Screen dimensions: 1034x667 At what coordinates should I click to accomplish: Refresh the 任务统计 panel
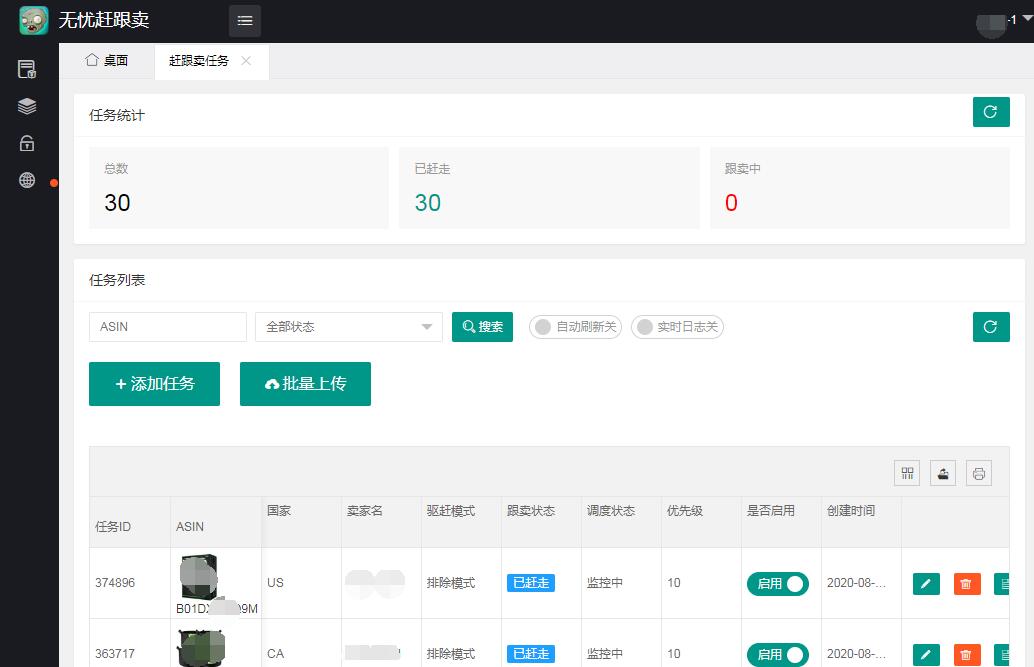(x=990, y=112)
